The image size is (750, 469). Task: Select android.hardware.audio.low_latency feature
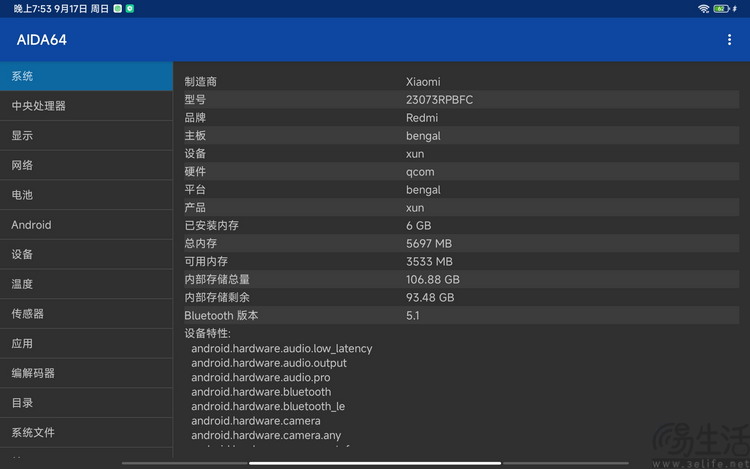pos(282,349)
